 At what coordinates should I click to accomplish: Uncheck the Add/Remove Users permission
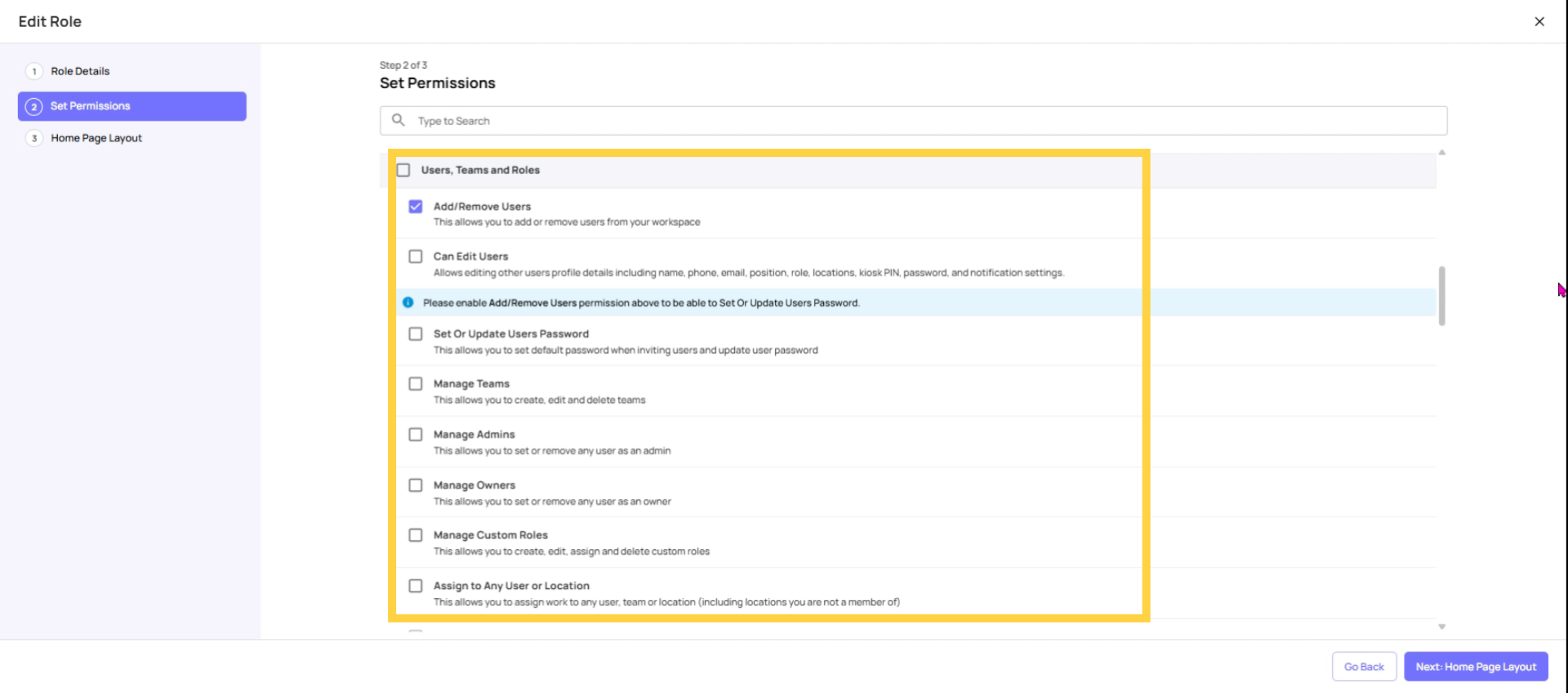(x=416, y=206)
